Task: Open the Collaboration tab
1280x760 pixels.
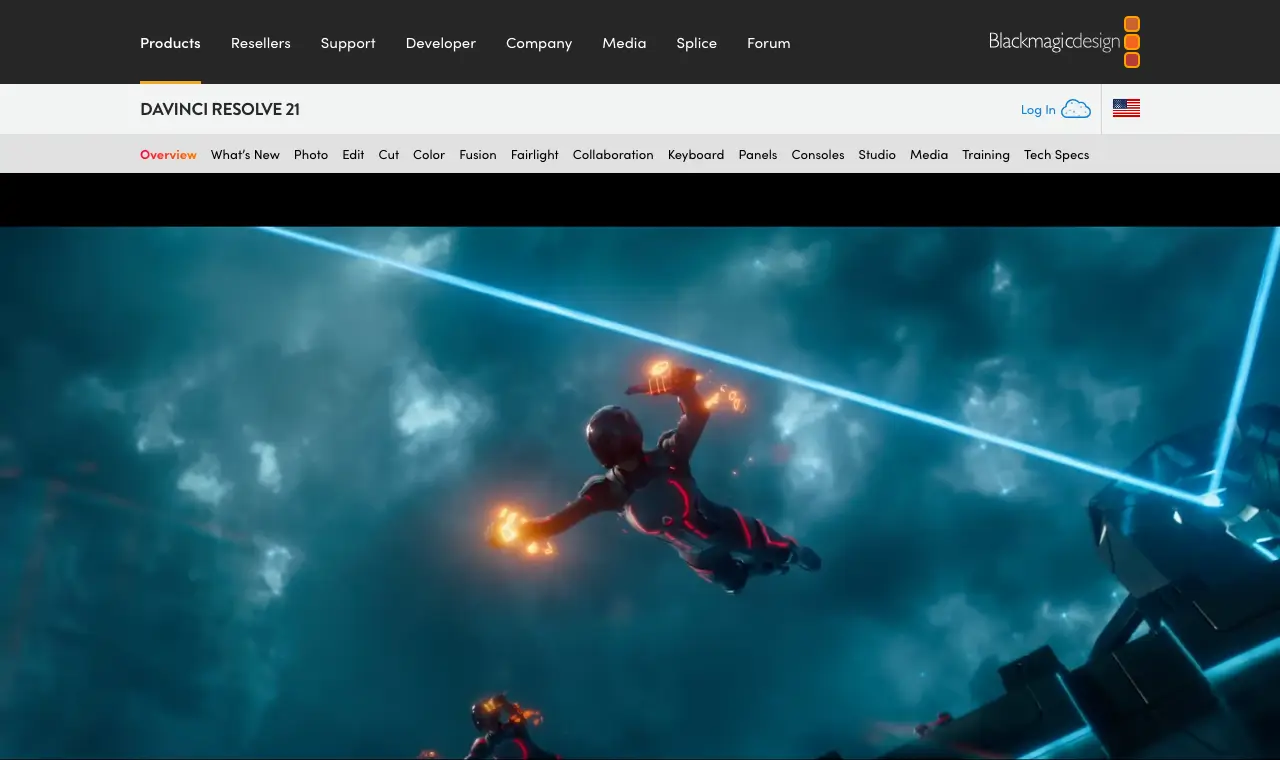Action: 613,154
